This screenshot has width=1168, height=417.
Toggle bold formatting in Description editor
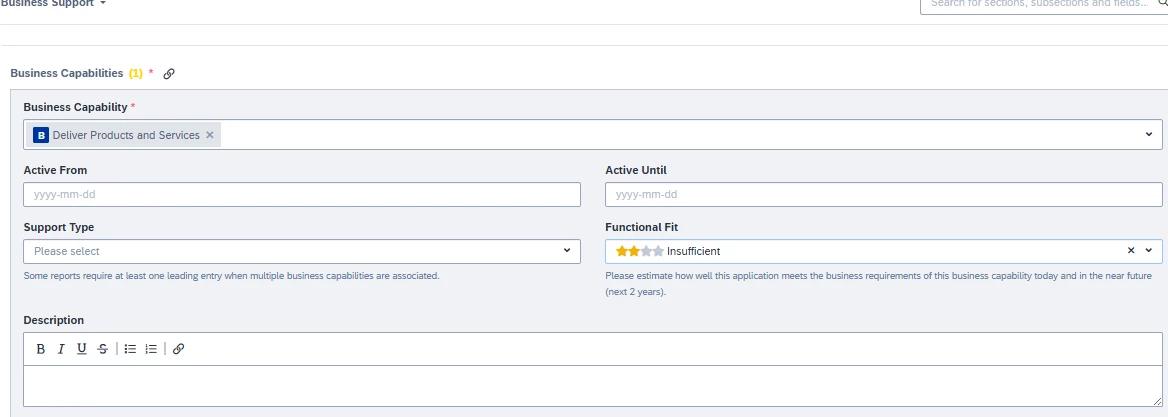tap(41, 349)
